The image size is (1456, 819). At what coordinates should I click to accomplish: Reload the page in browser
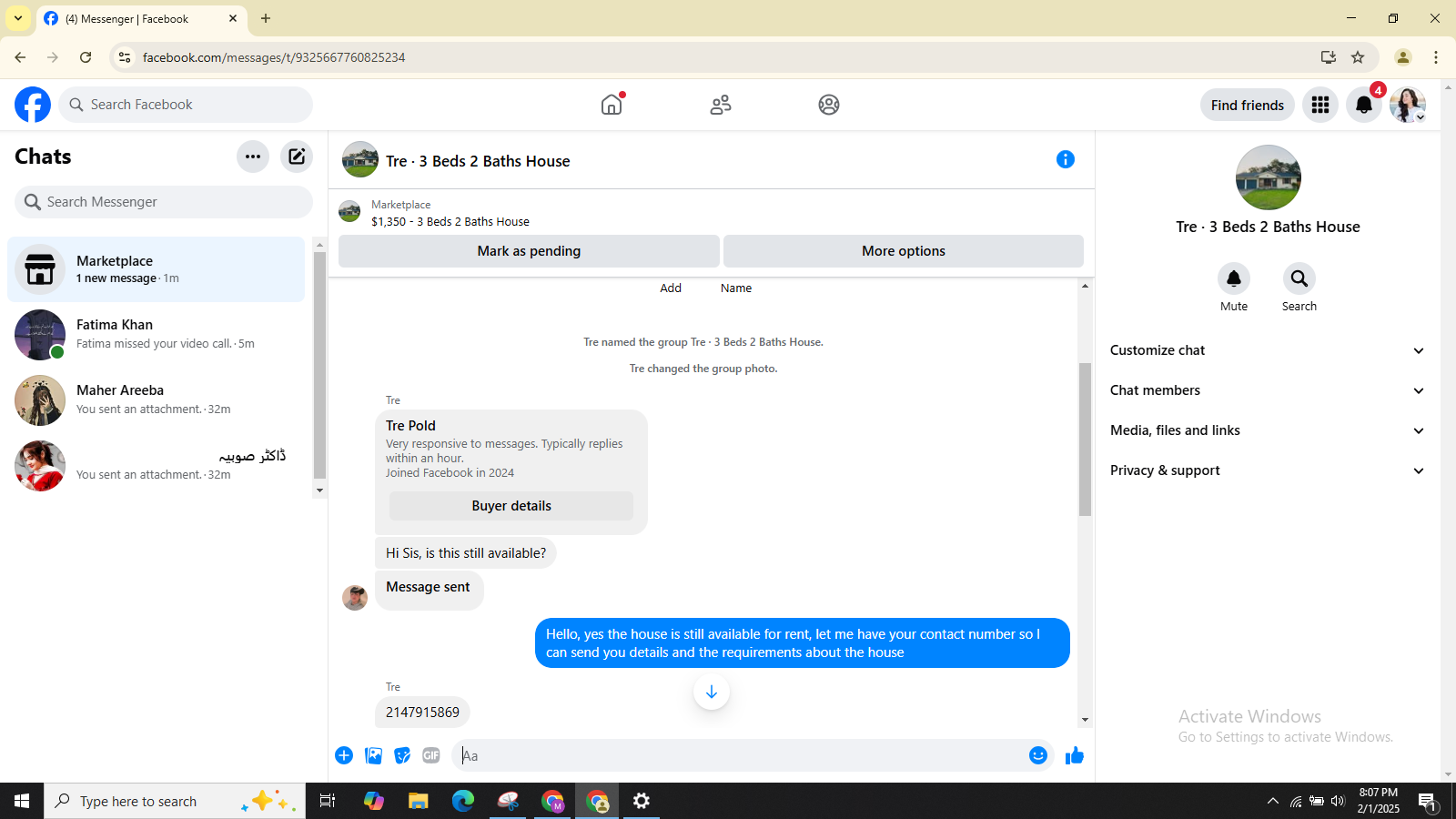(x=86, y=57)
